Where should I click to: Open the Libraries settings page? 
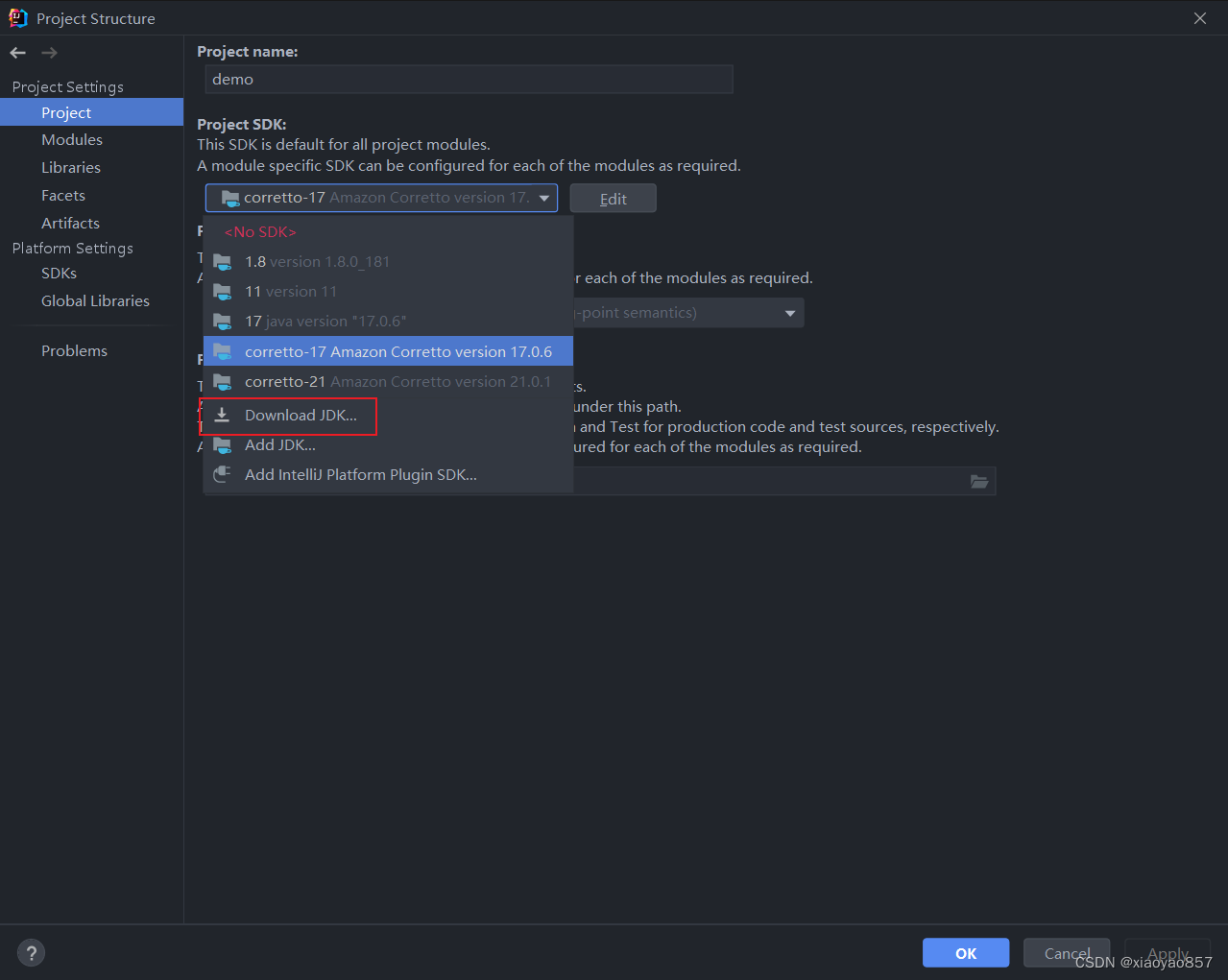tap(91, 168)
